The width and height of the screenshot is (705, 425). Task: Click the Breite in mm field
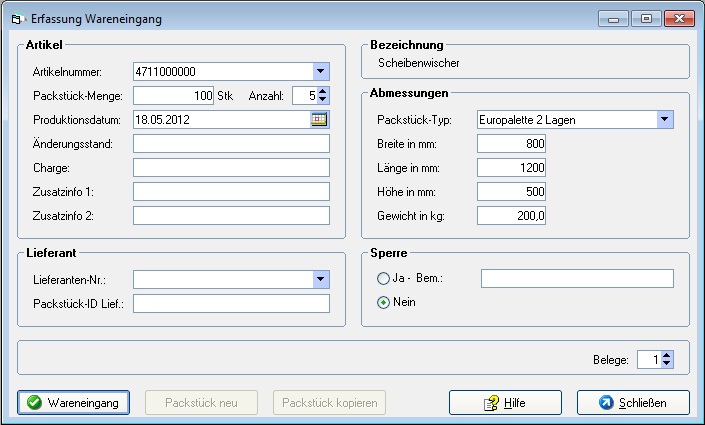pyautogui.click(x=511, y=144)
